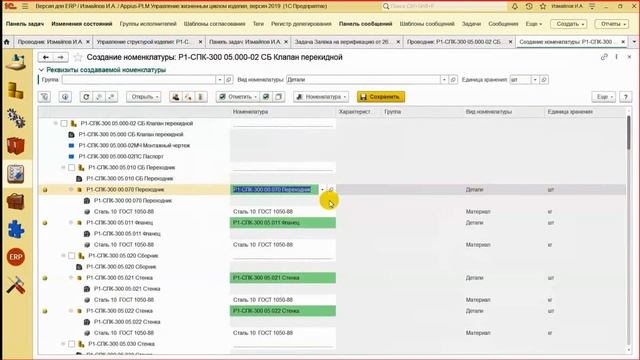Open checklist board section in sidebar
640x360 pixels.
[16, 174]
